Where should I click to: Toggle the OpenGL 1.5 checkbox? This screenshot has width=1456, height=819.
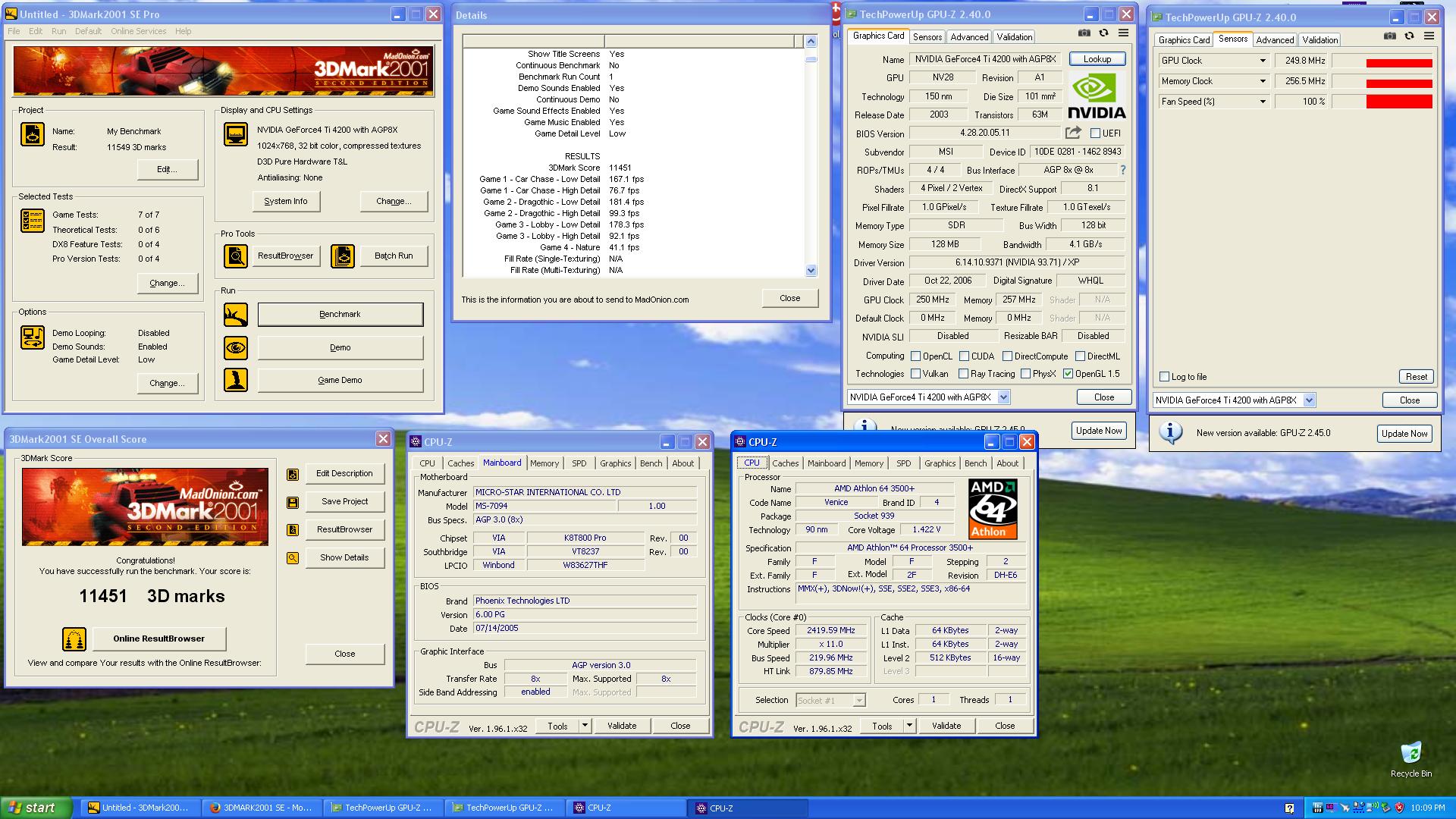tap(1068, 374)
